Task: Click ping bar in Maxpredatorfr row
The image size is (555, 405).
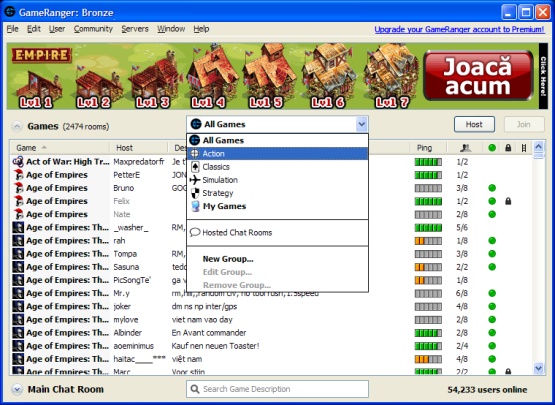Action: click(428, 162)
